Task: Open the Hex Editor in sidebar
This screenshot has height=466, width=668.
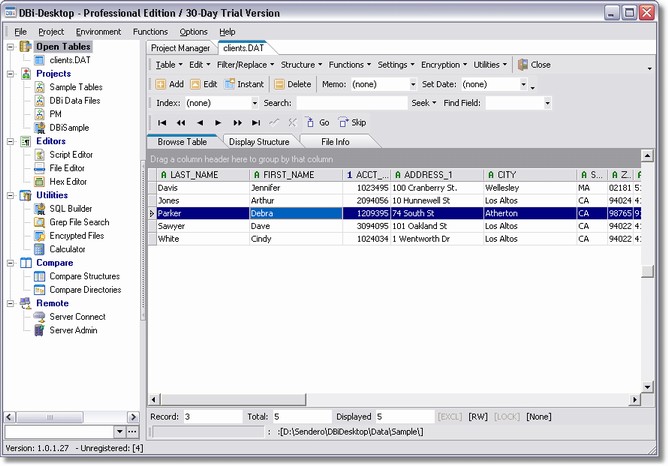Action: [70, 181]
